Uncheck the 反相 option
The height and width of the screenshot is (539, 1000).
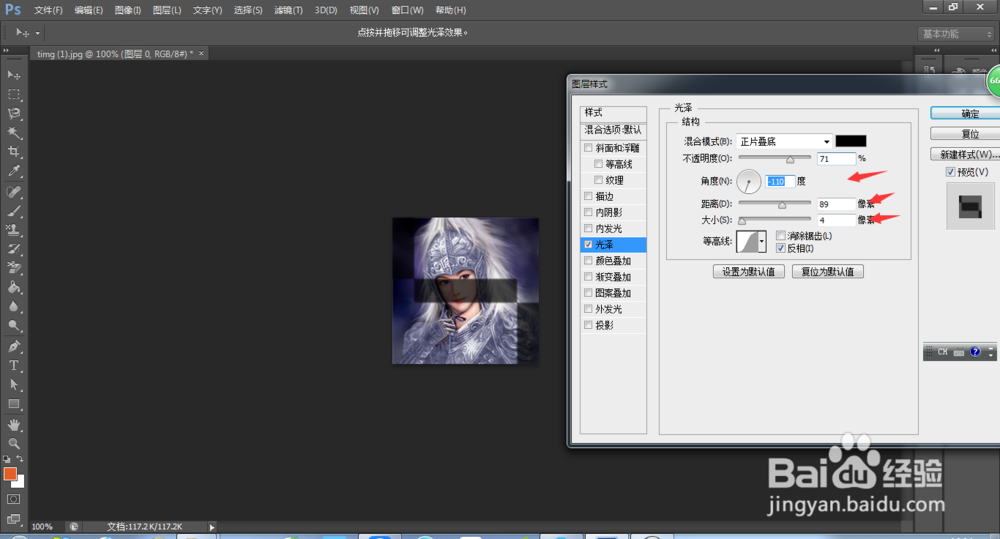(x=781, y=248)
